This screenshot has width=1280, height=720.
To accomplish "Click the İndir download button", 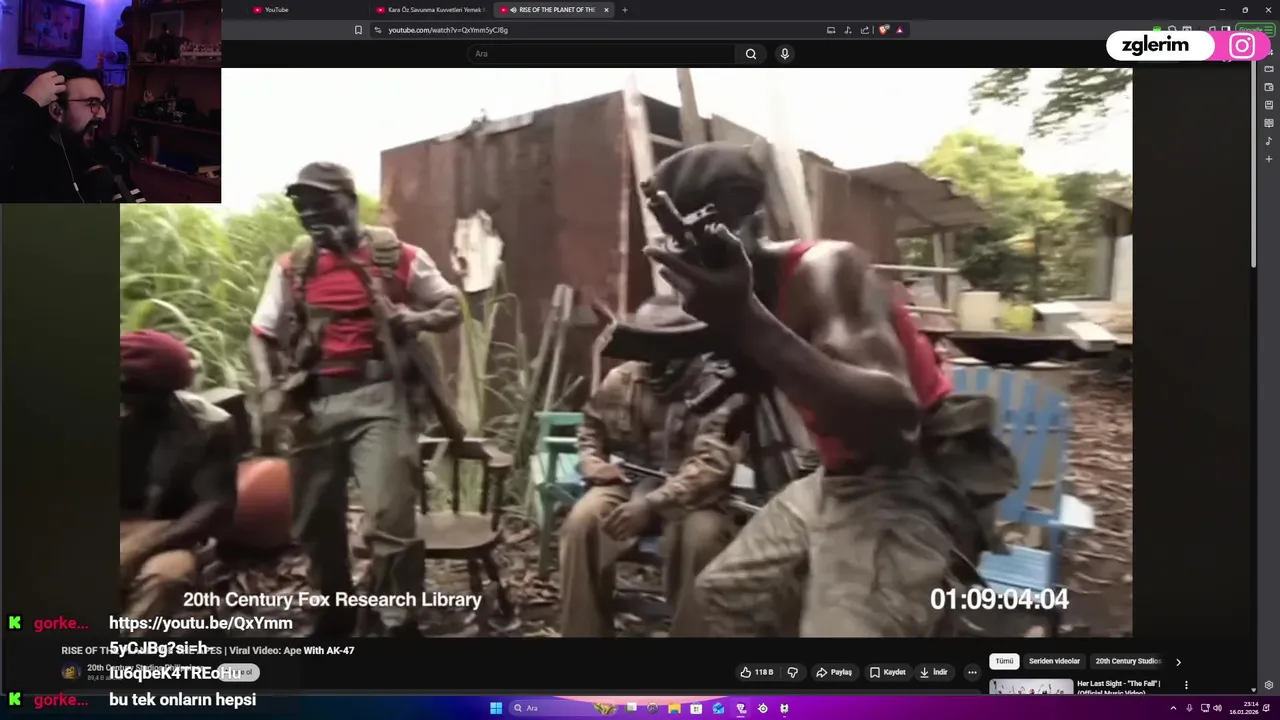I will 934,672.
